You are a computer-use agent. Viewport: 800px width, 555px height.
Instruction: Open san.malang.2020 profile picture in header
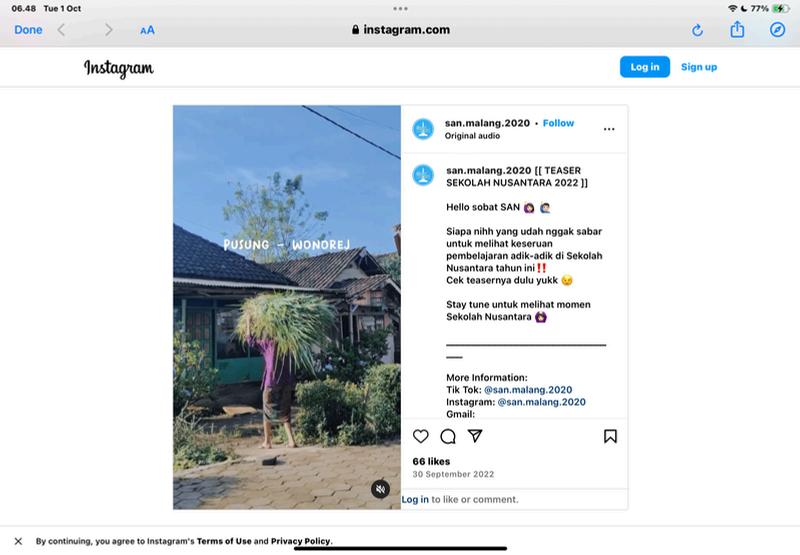[423, 129]
